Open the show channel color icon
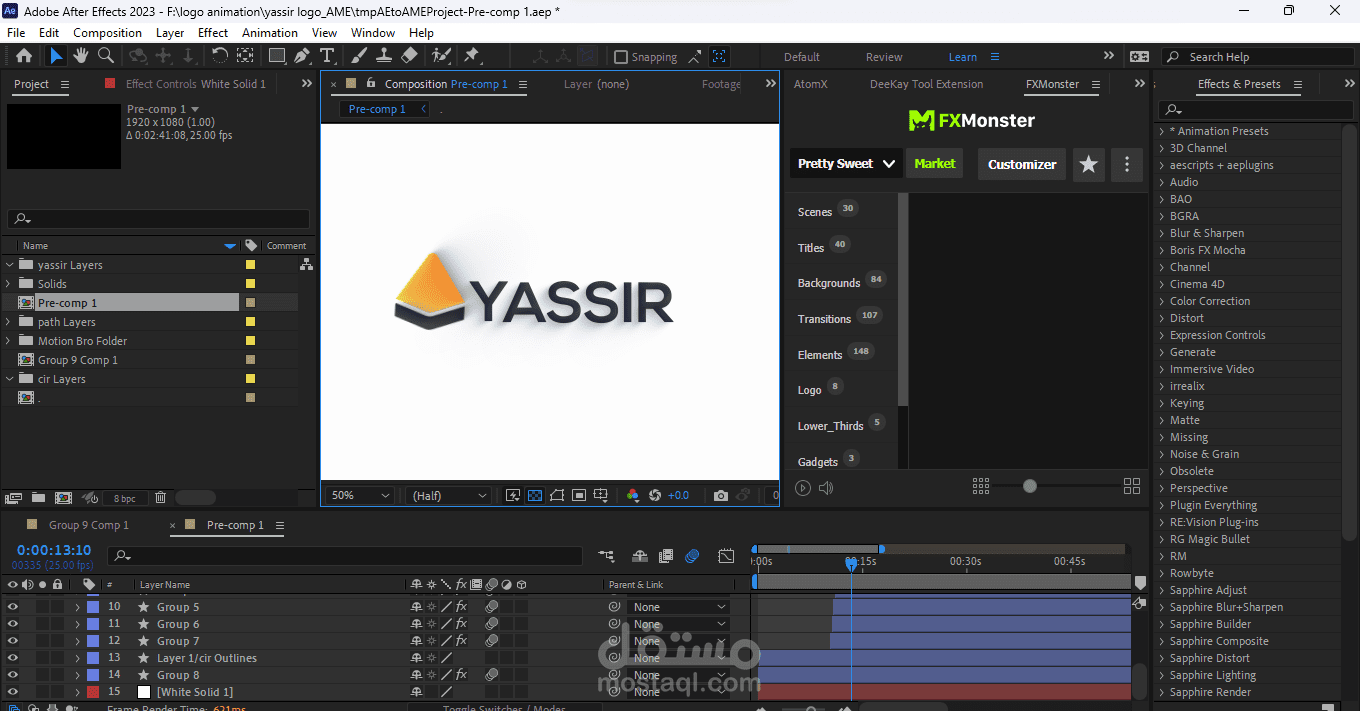Viewport: 1360px width, 711px height. (x=632, y=495)
